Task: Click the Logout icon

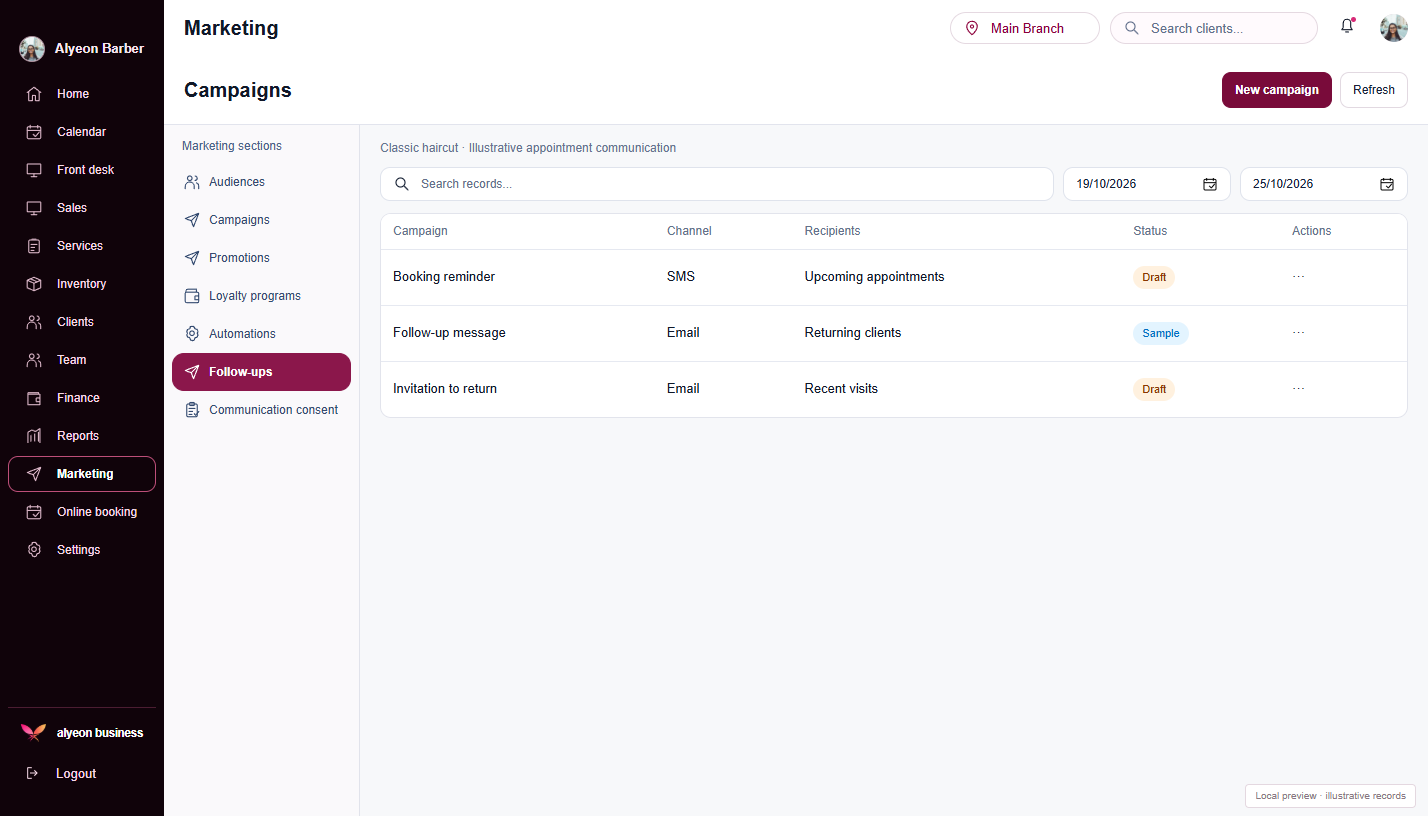Action: tap(32, 773)
